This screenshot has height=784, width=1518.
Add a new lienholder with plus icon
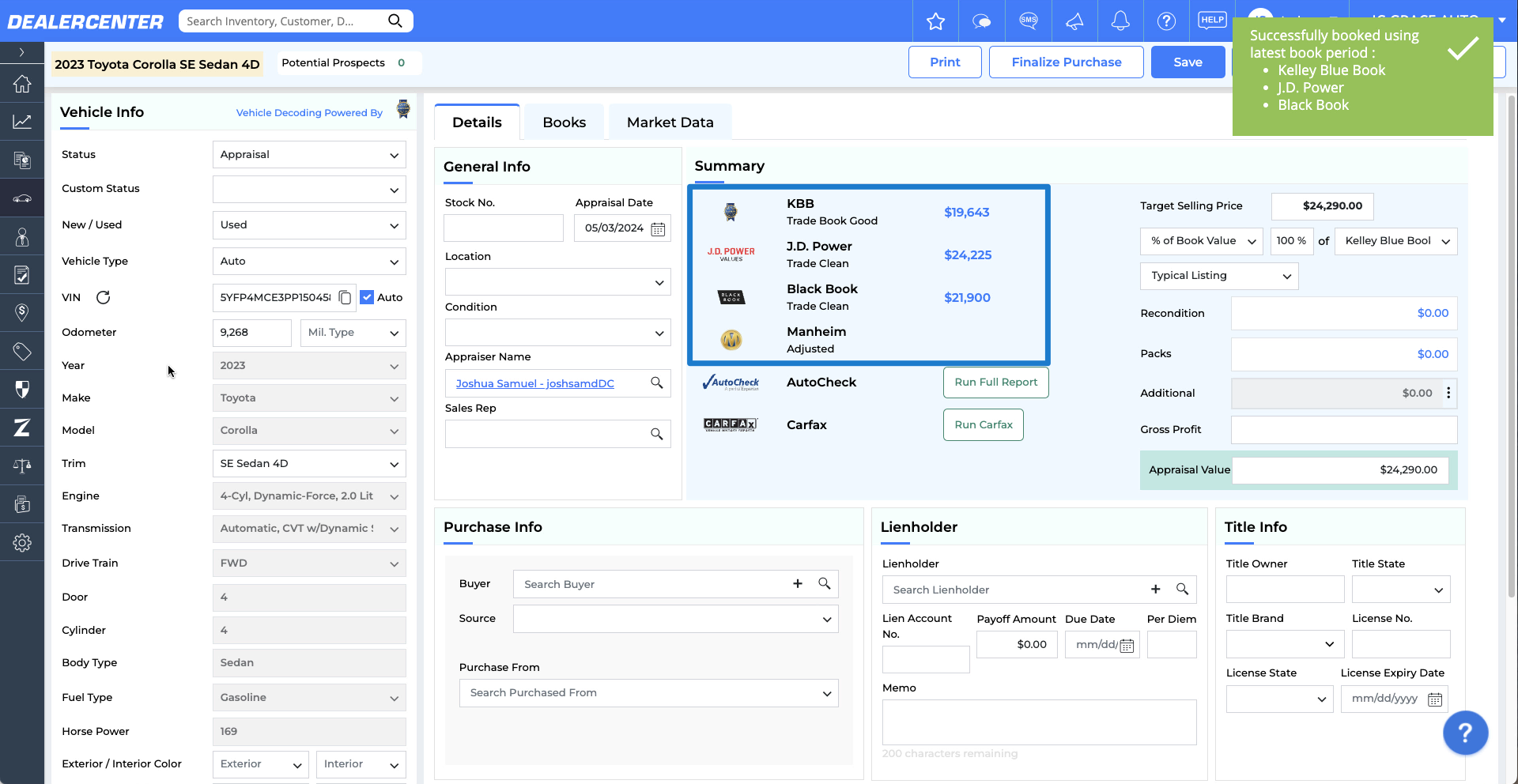pos(1155,589)
